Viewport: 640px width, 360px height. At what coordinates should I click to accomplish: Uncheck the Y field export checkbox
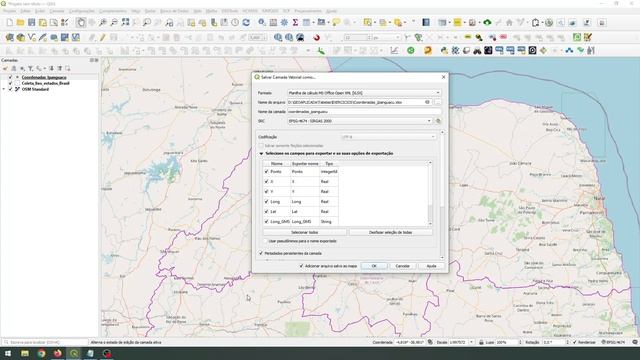pos(267,191)
